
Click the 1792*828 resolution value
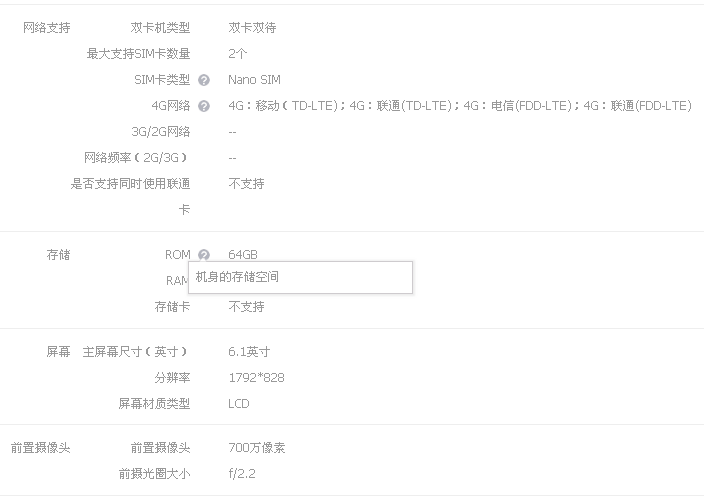(x=256, y=378)
